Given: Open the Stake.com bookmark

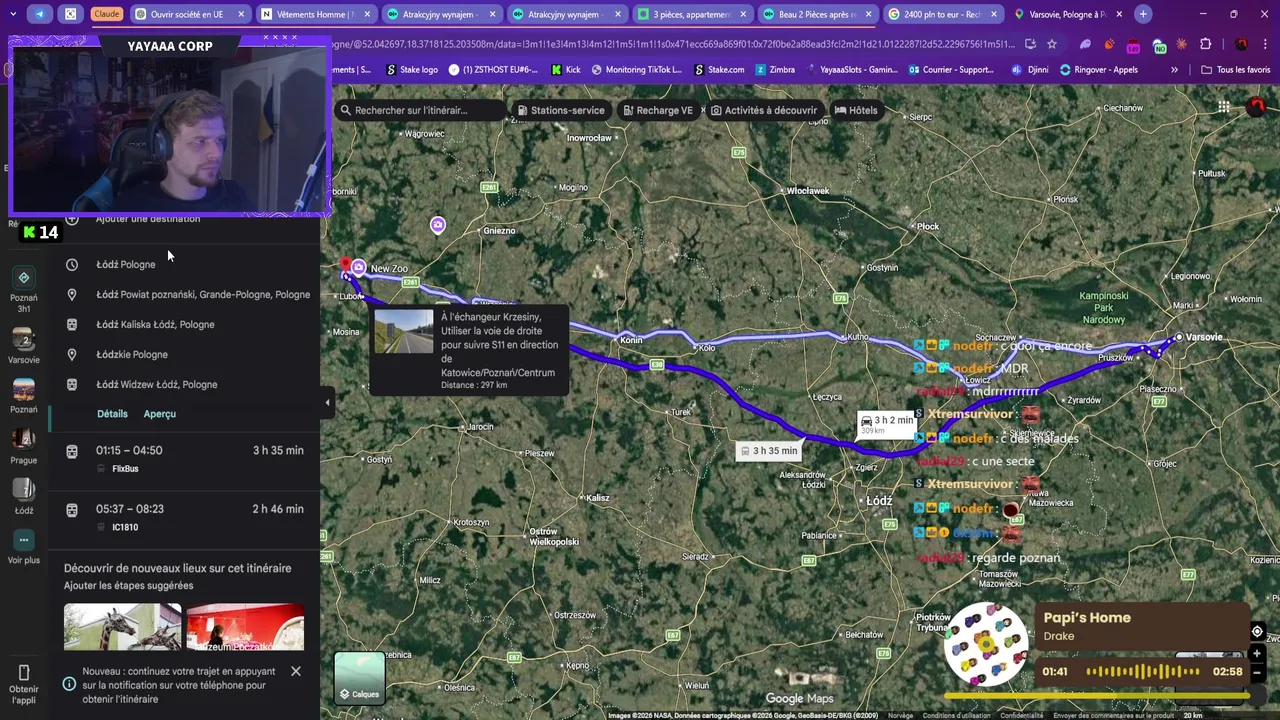Looking at the screenshot, I should [719, 70].
